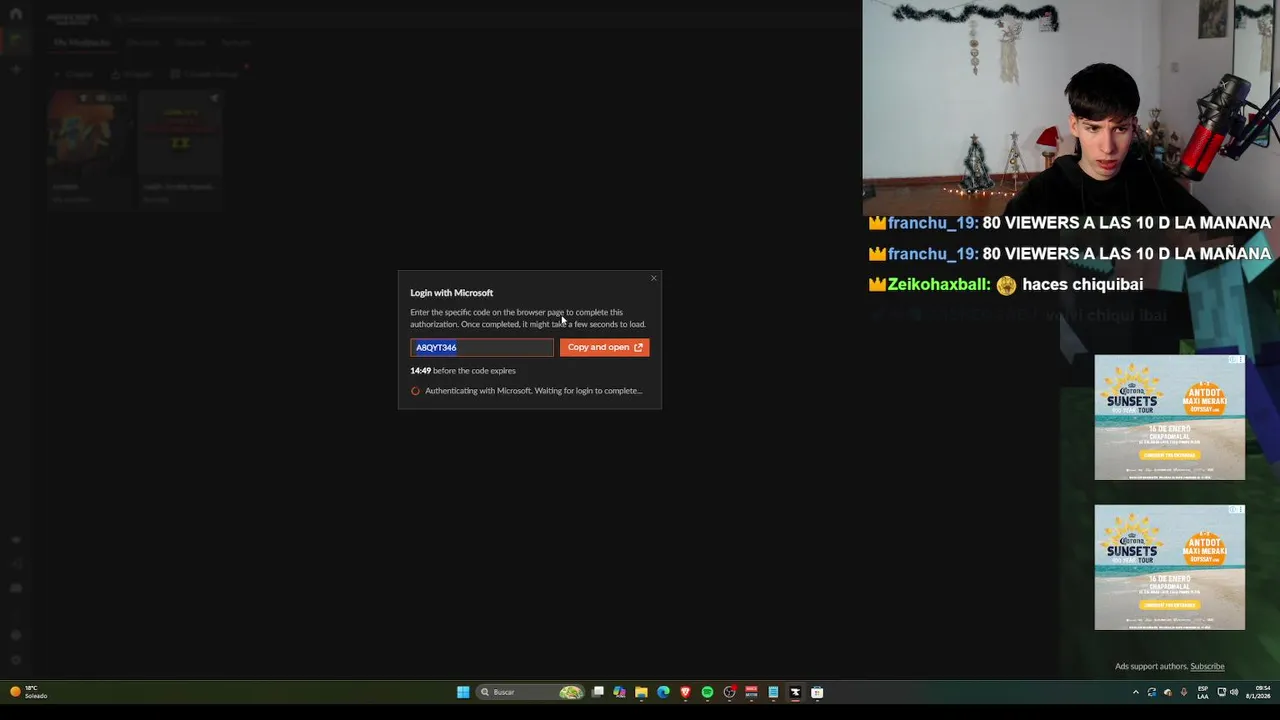Open the Notepad app on the taskbar
Image resolution: width=1280 pixels, height=720 pixels.
point(773,692)
